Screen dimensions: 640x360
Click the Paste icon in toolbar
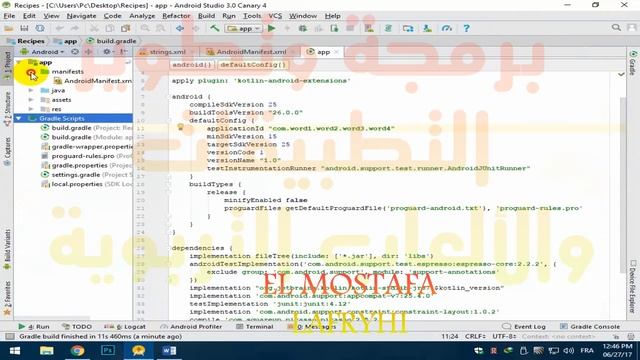point(125,28)
